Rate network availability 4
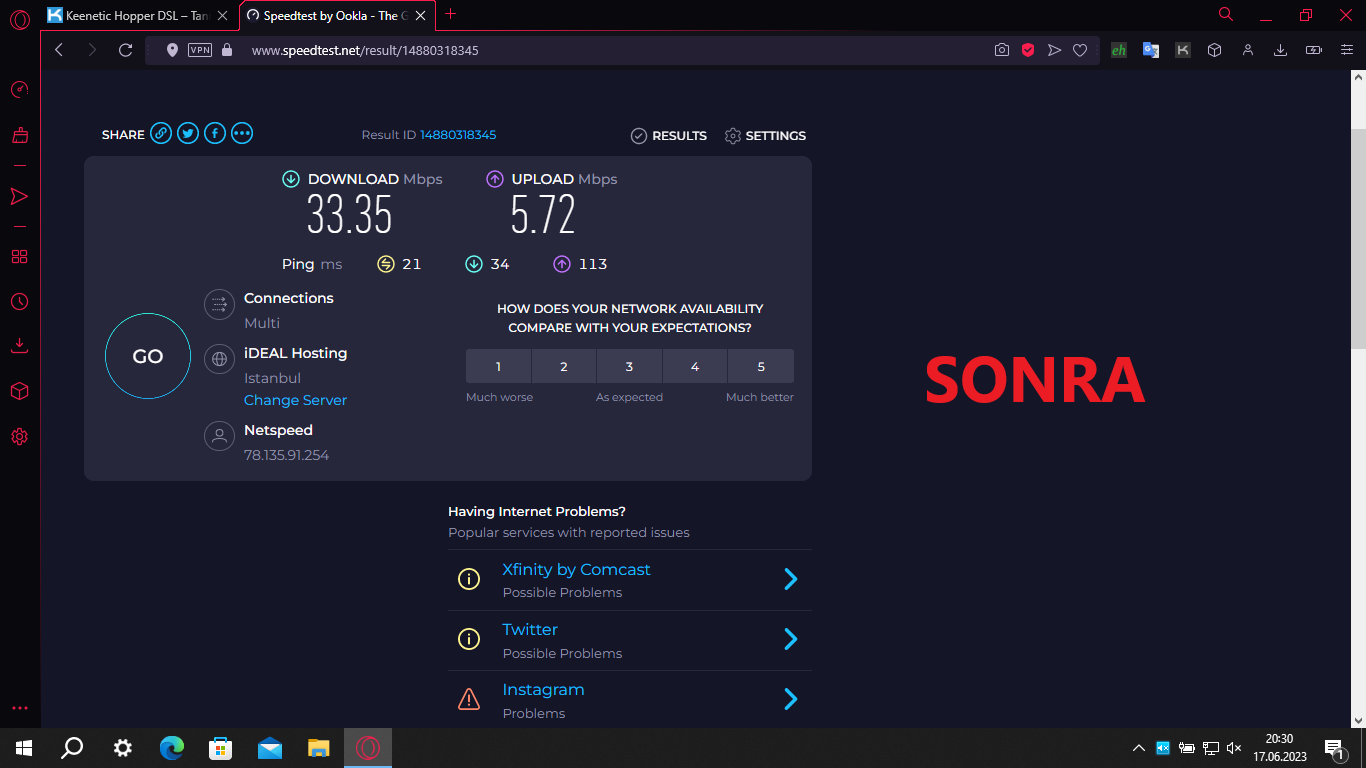Screen dimensions: 1366x768 point(695,366)
